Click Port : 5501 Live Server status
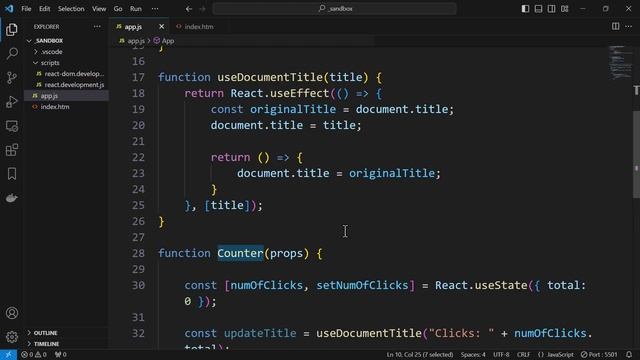Image resolution: width=640 pixels, height=360 pixels. point(599,355)
